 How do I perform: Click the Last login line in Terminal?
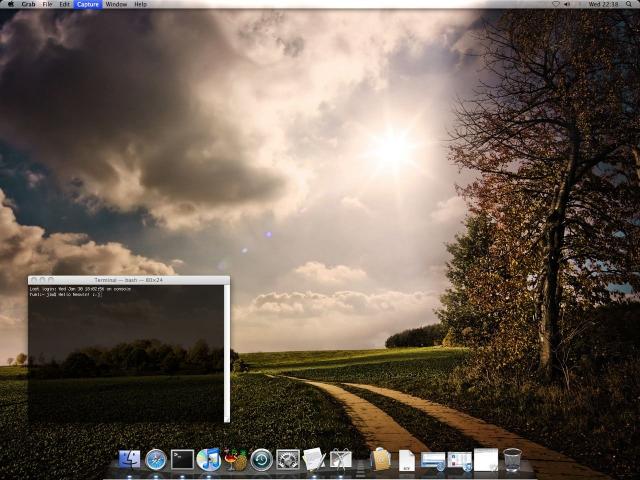[x=80, y=289]
